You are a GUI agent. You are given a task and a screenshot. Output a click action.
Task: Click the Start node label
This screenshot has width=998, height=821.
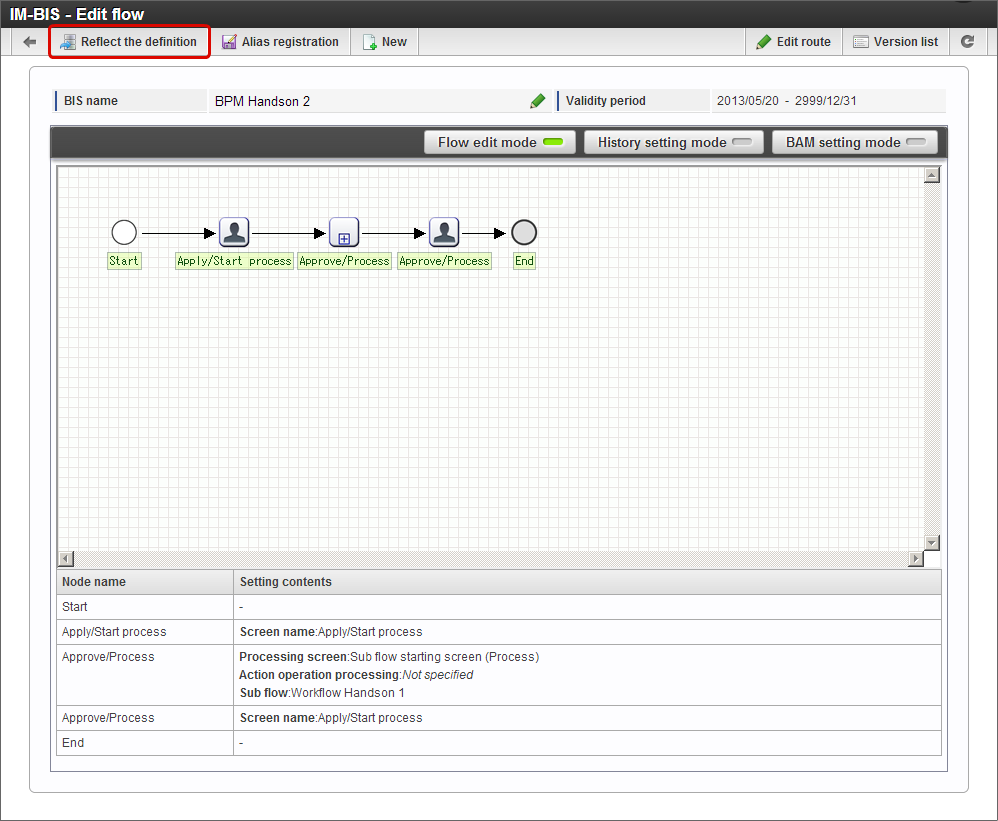click(x=124, y=261)
